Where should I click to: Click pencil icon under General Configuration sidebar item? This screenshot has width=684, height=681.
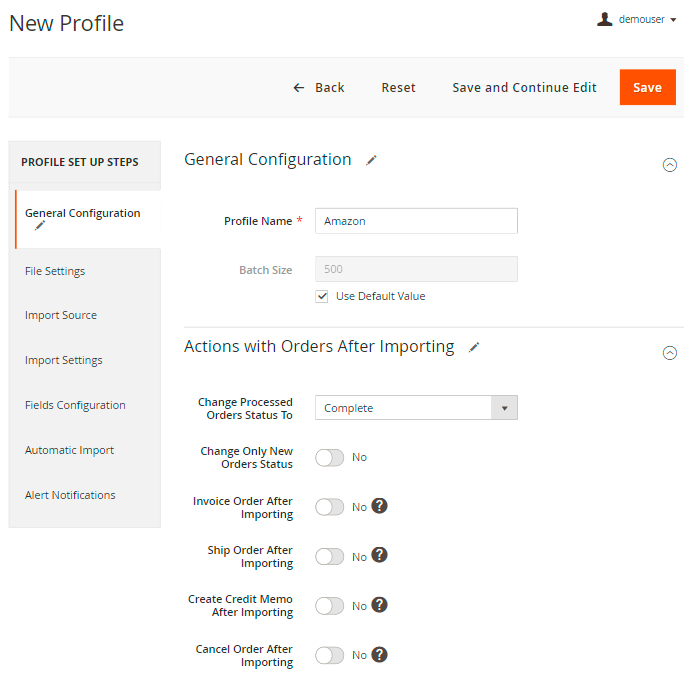coord(40,226)
